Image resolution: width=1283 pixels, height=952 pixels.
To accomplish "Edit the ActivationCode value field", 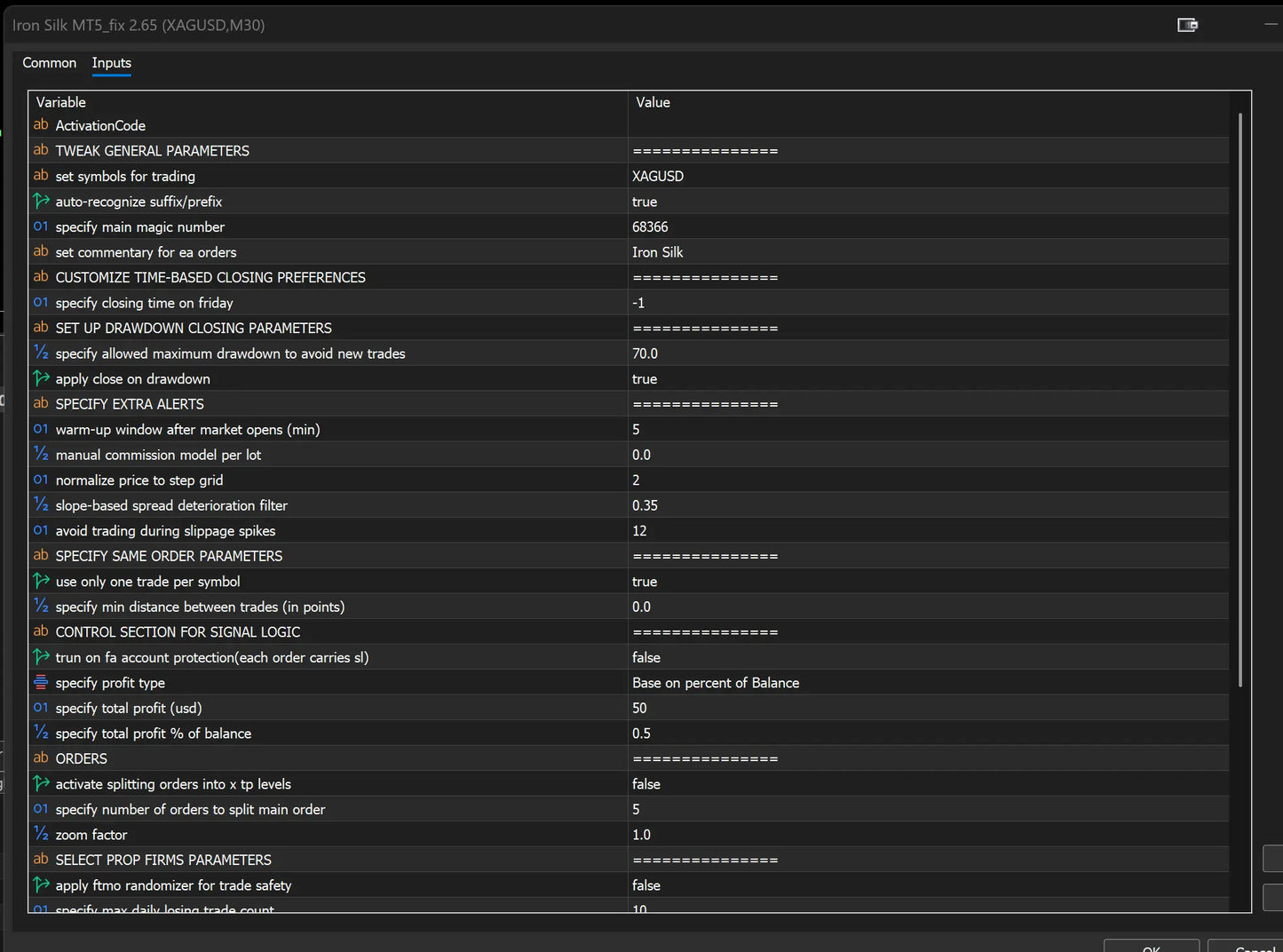I will coord(929,125).
